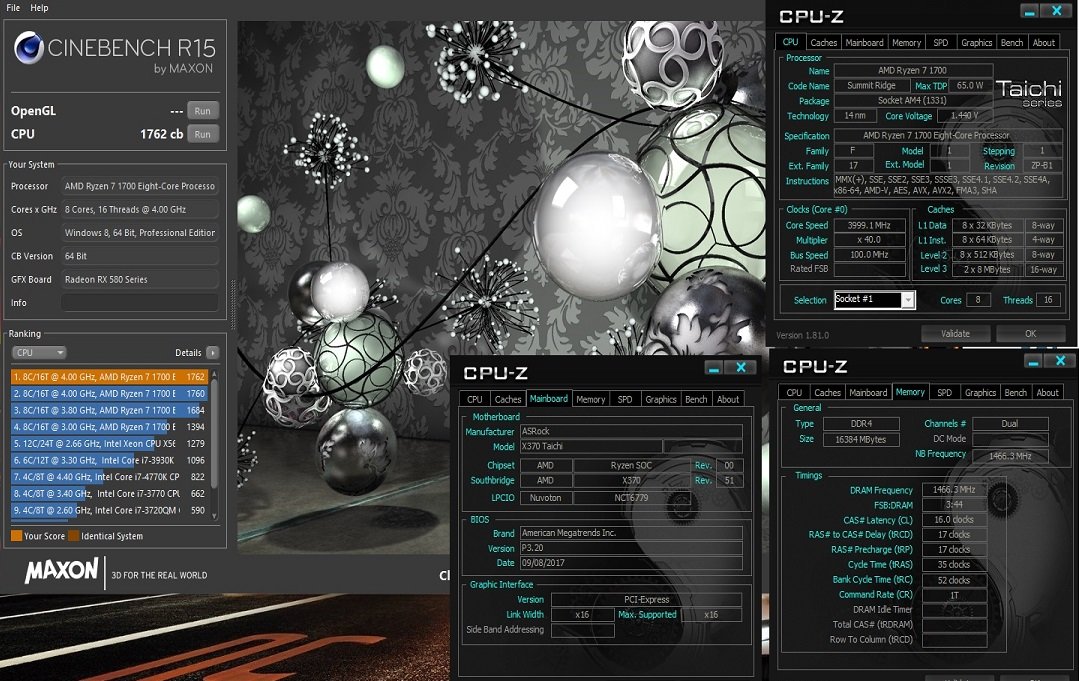
Task: Click the Taichi series logo in CPU-Z
Action: tap(1029, 92)
